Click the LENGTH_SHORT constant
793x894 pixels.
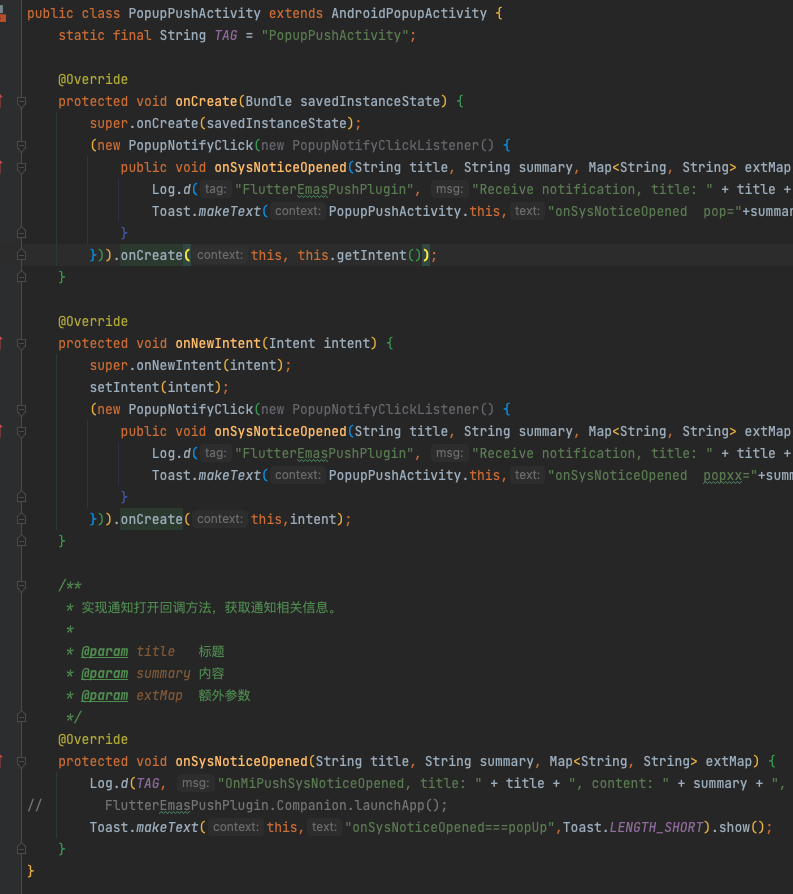click(x=656, y=827)
